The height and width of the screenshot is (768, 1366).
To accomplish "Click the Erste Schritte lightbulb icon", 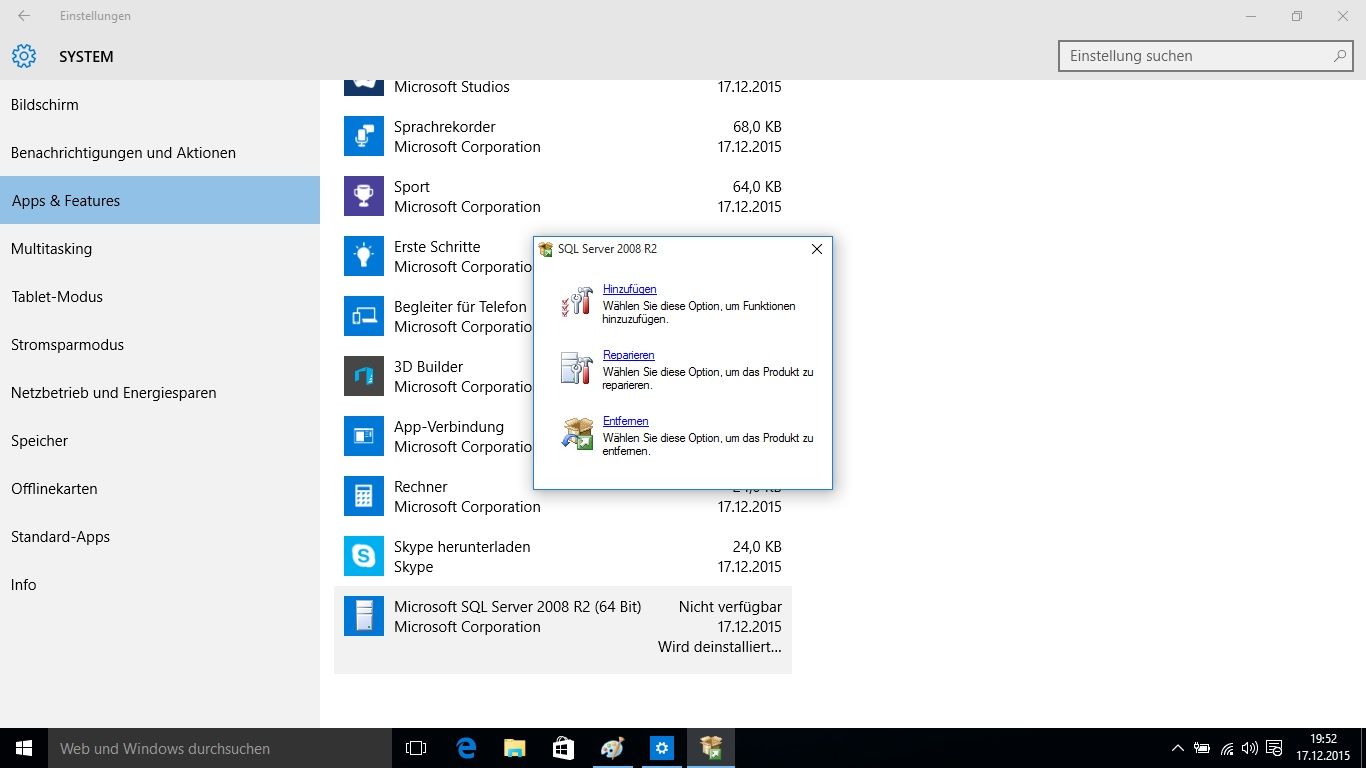I will [364, 256].
